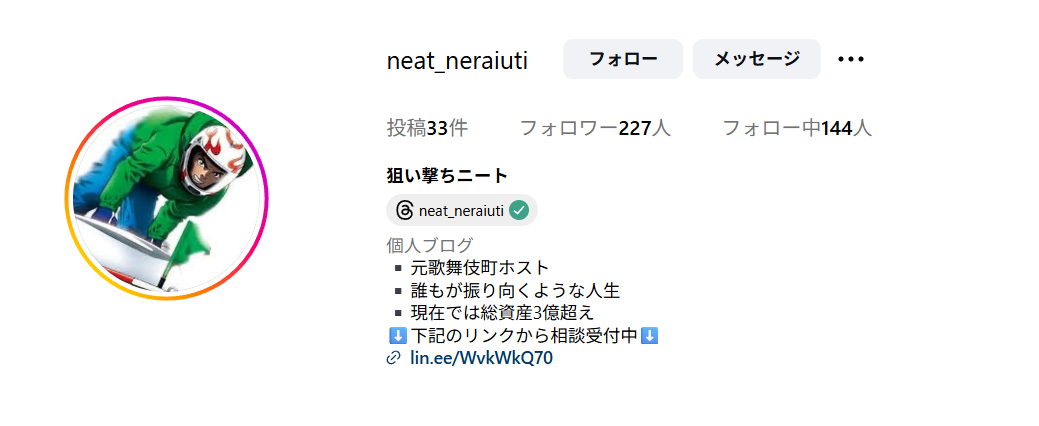Click the green verified checkmark in Threads badge

[519, 211]
